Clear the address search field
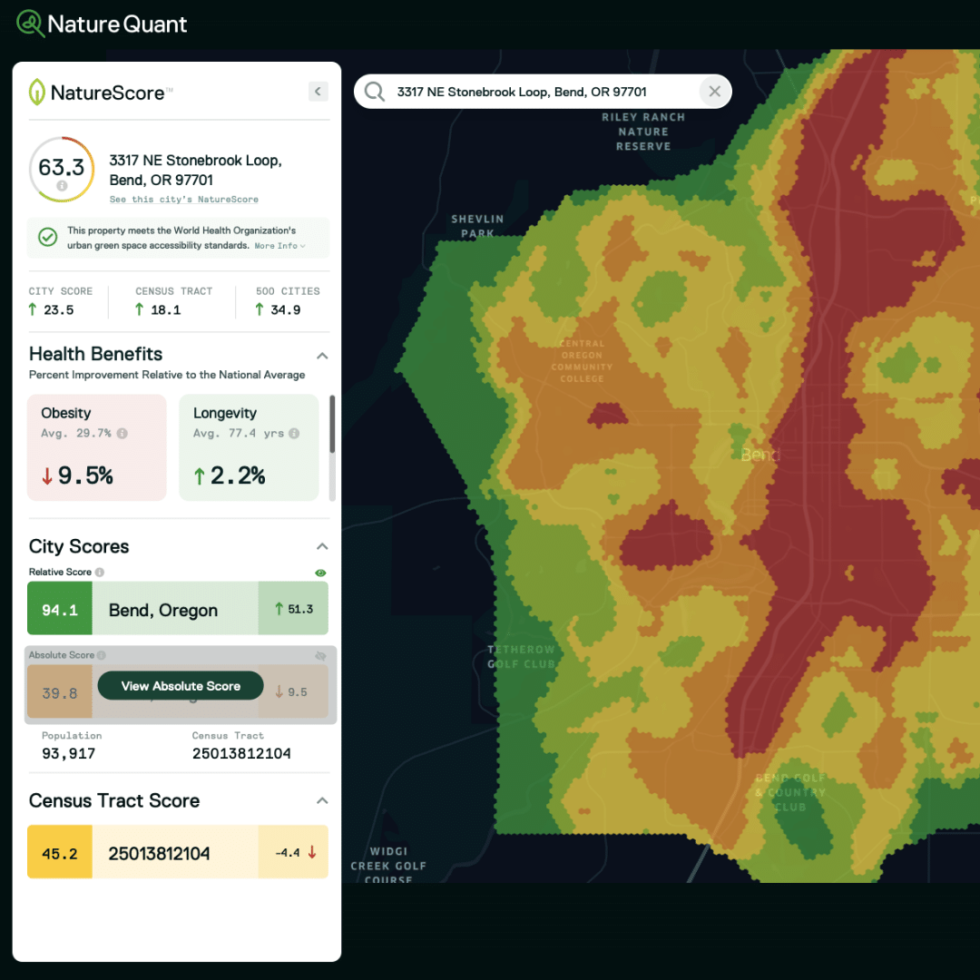This screenshot has width=980, height=980. [x=714, y=92]
